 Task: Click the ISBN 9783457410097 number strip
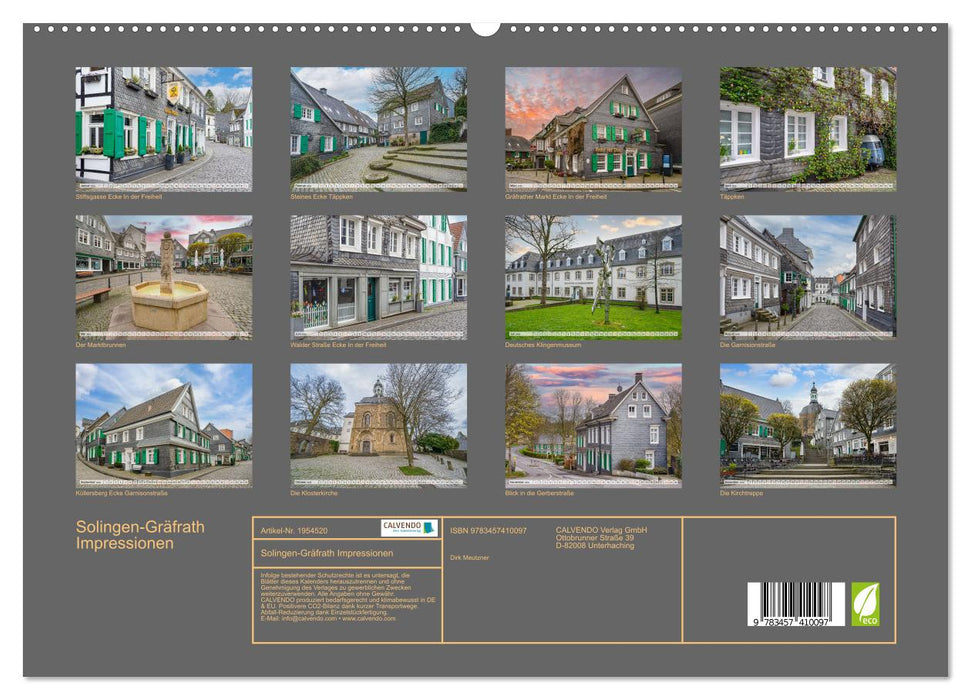(x=489, y=530)
